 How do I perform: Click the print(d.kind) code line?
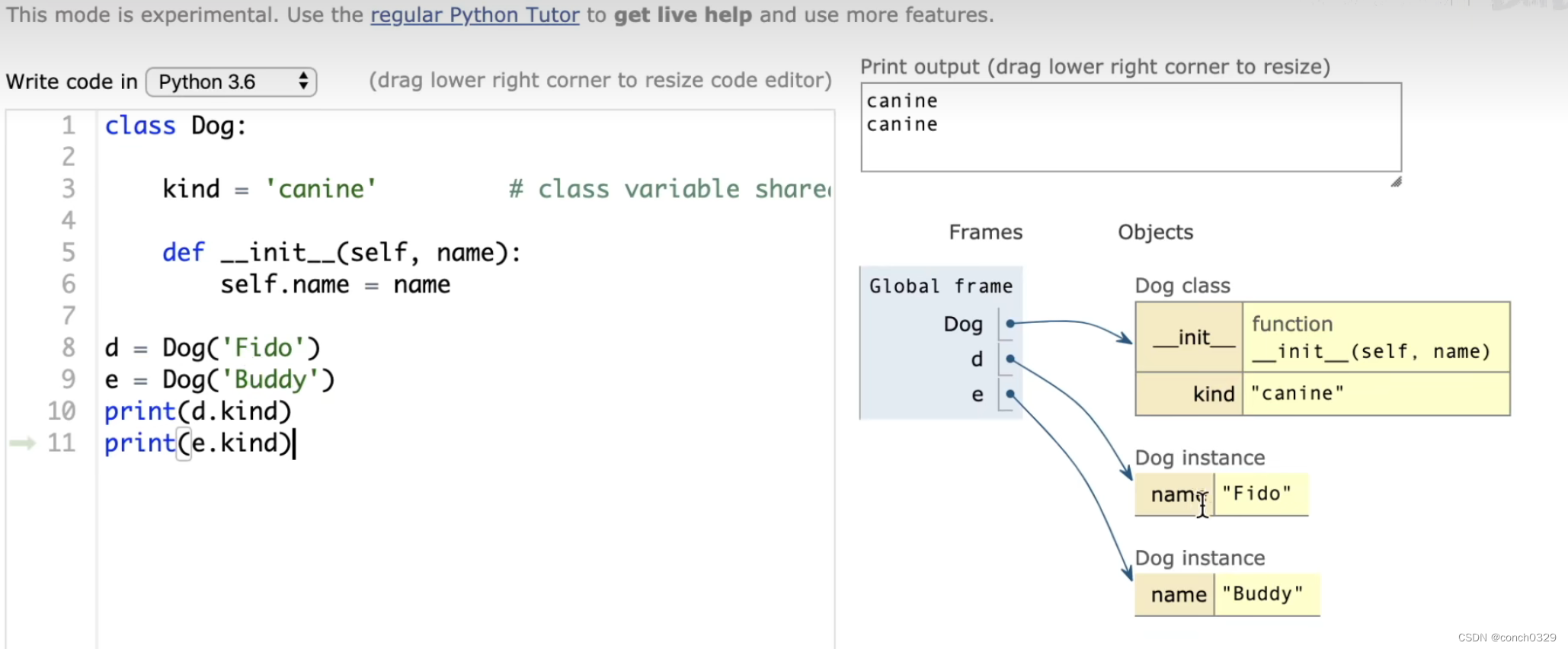(198, 411)
